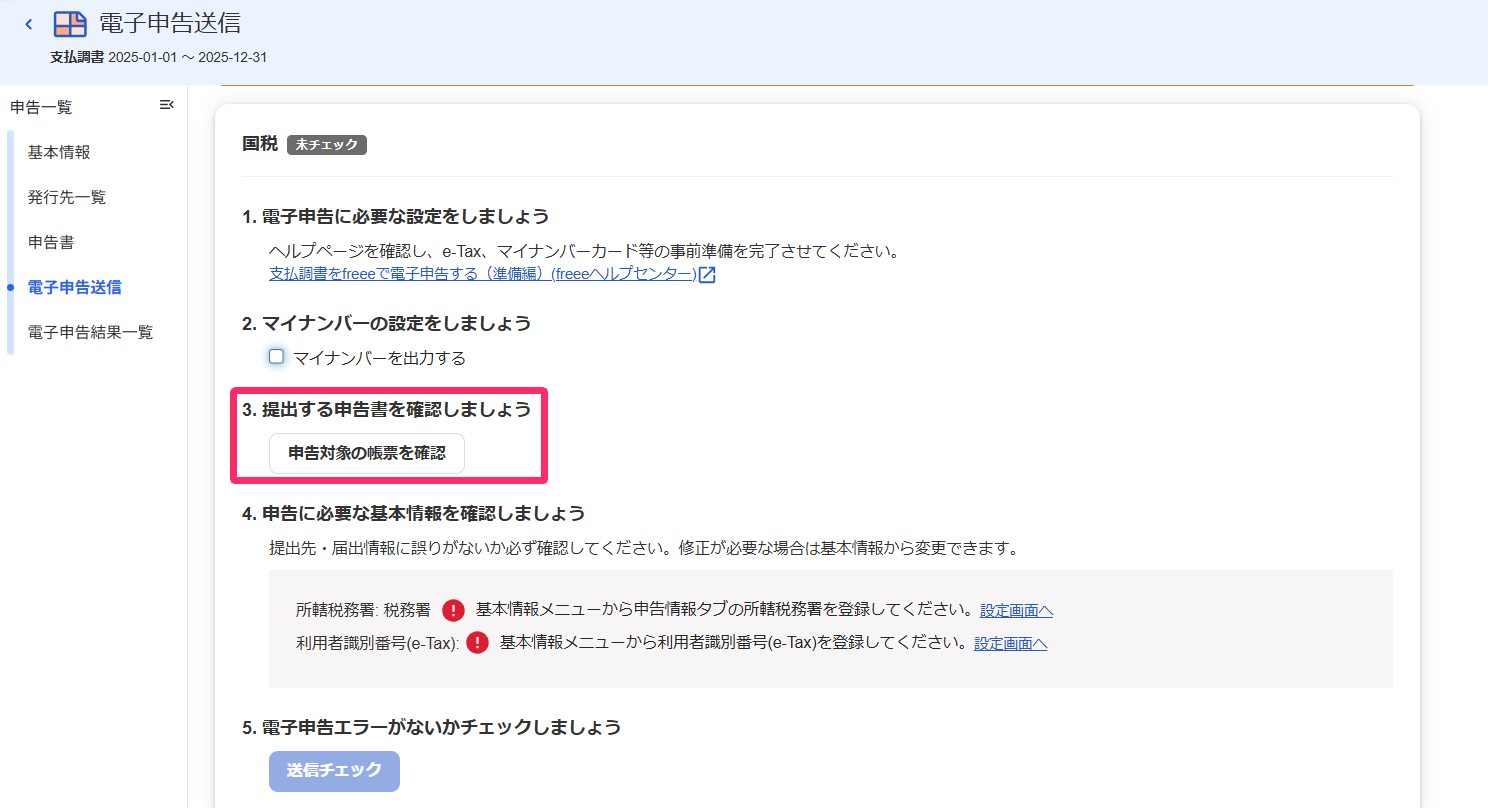
Task: Open 基本情報 in the sidebar
Action: [x=59, y=152]
